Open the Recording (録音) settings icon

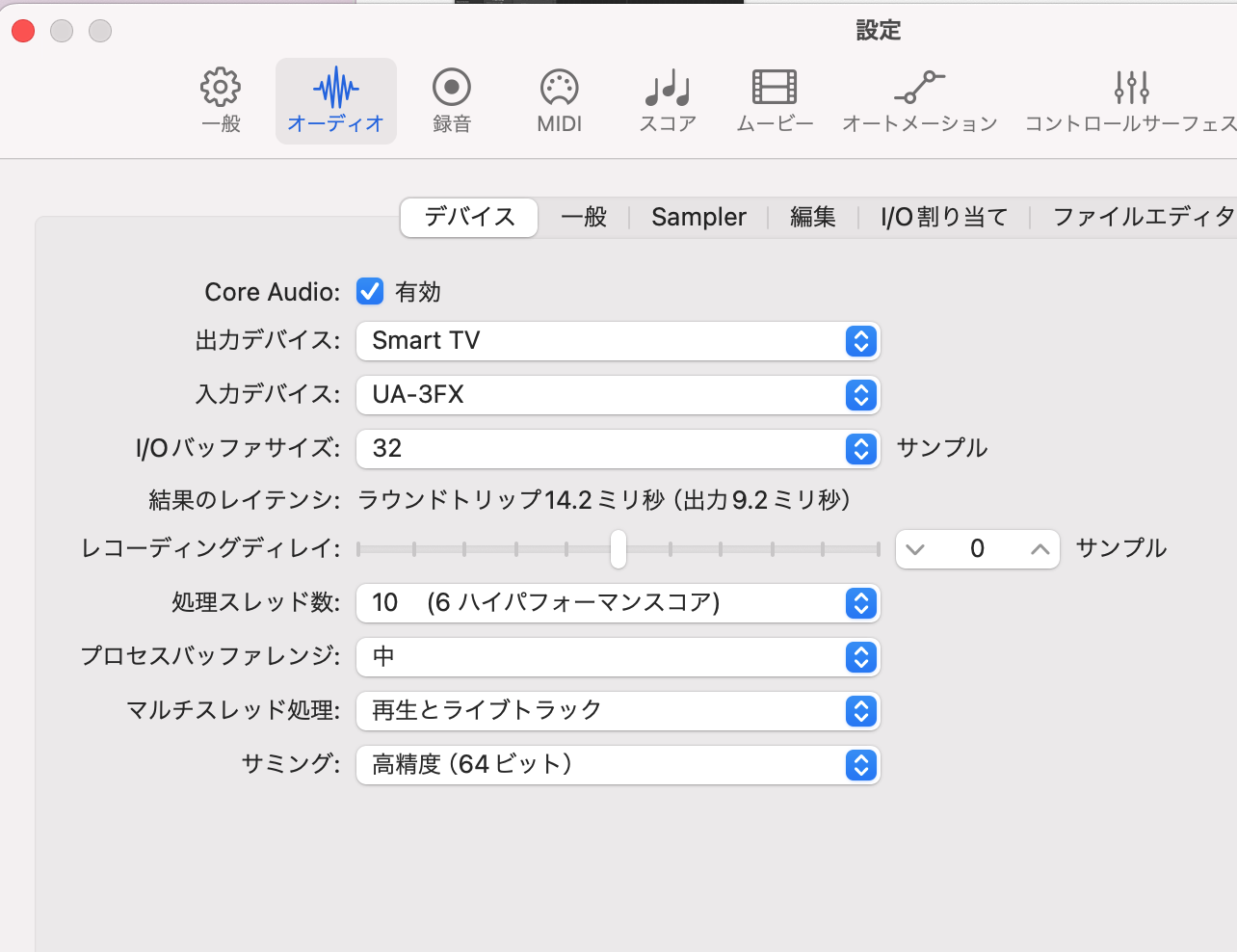point(451,88)
